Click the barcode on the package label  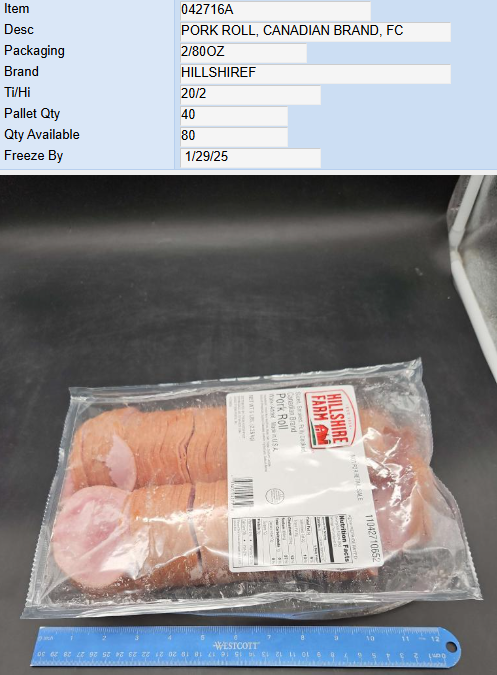tap(243, 492)
